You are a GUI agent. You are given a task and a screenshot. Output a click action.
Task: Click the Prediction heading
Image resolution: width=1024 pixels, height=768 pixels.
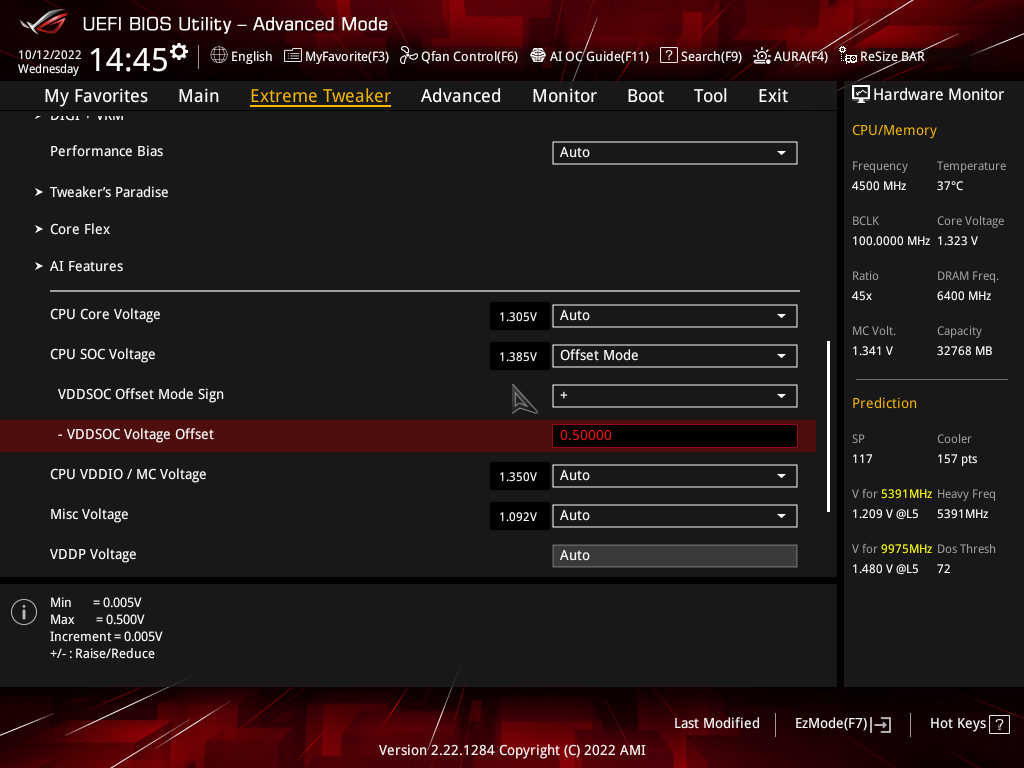coord(884,404)
